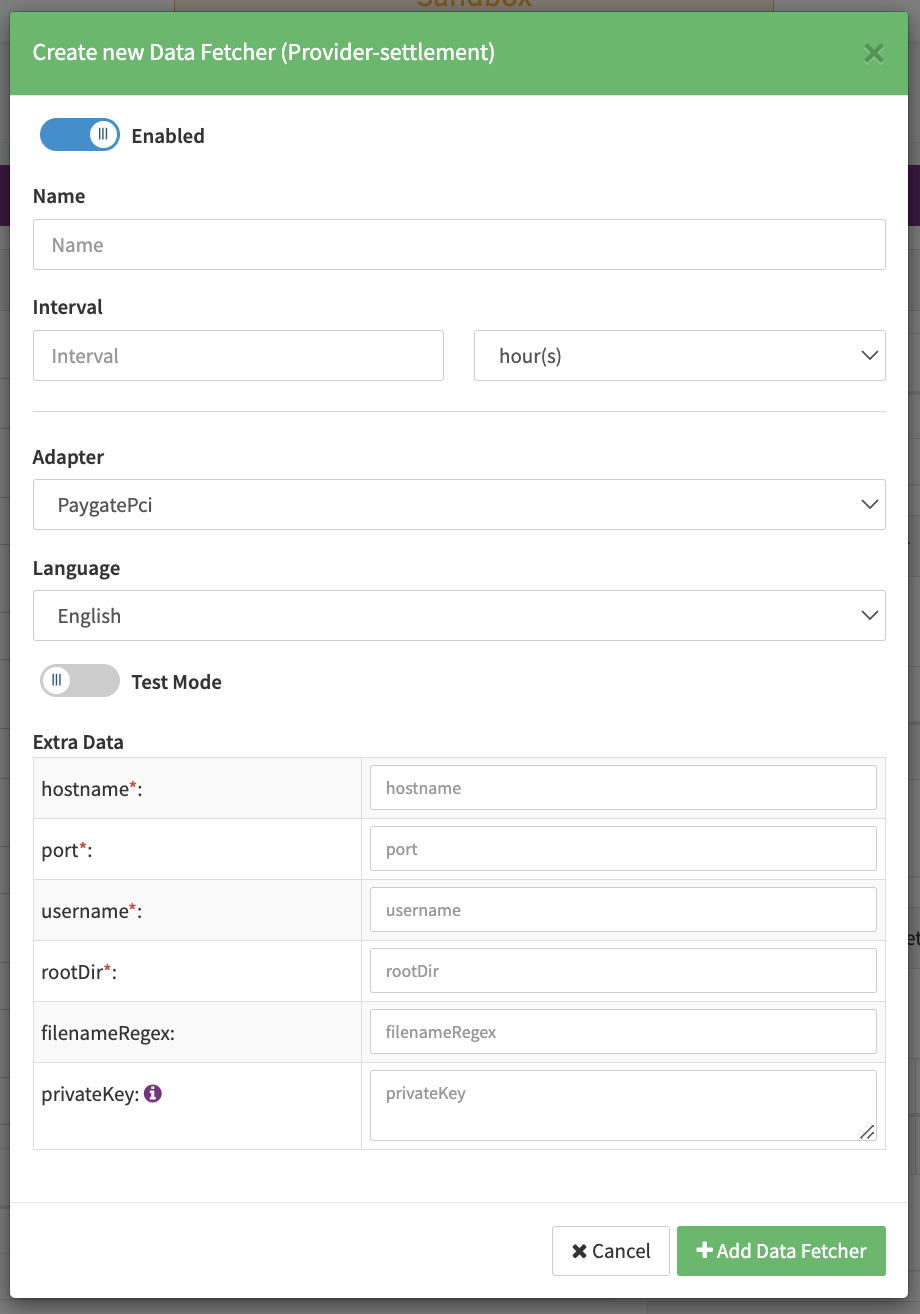Focus the username input box
The image size is (920, 1314).
tap(623, 910)
